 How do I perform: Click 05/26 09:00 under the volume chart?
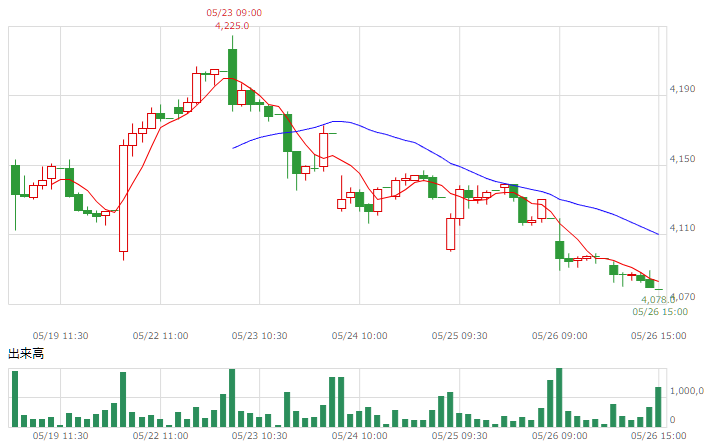(x=559, y=436)
